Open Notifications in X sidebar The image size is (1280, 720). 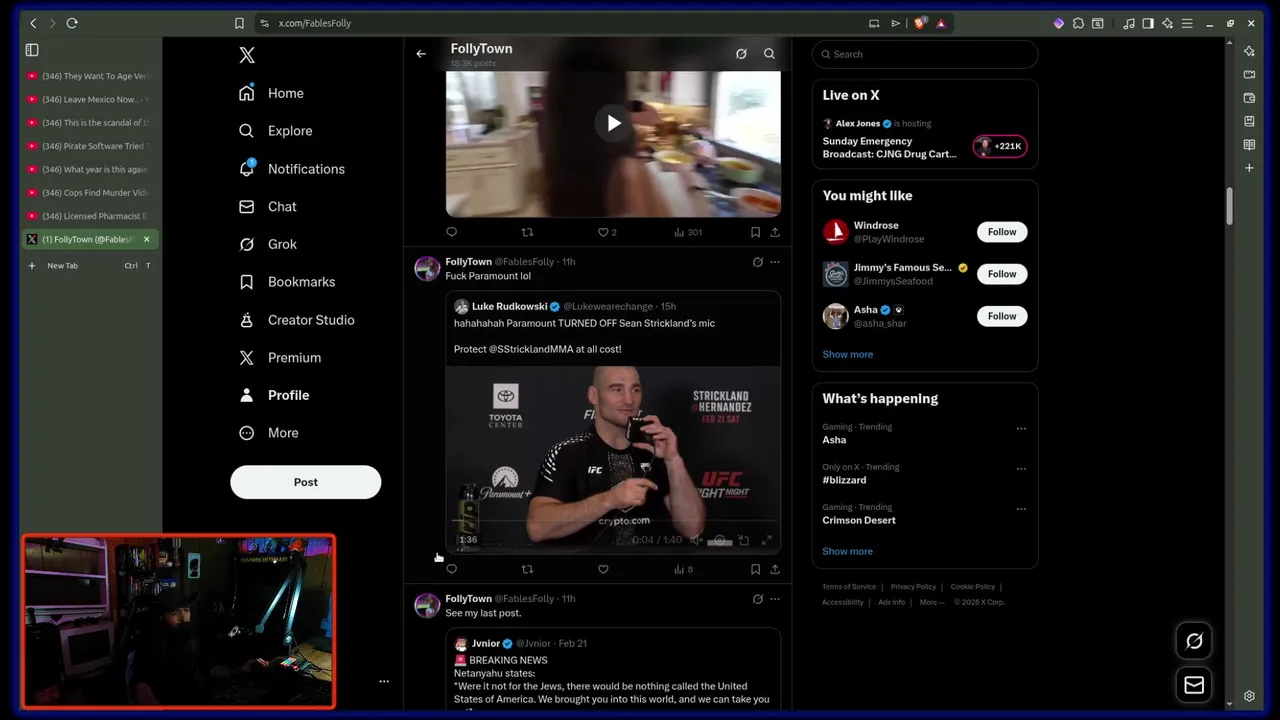(291, 169)
